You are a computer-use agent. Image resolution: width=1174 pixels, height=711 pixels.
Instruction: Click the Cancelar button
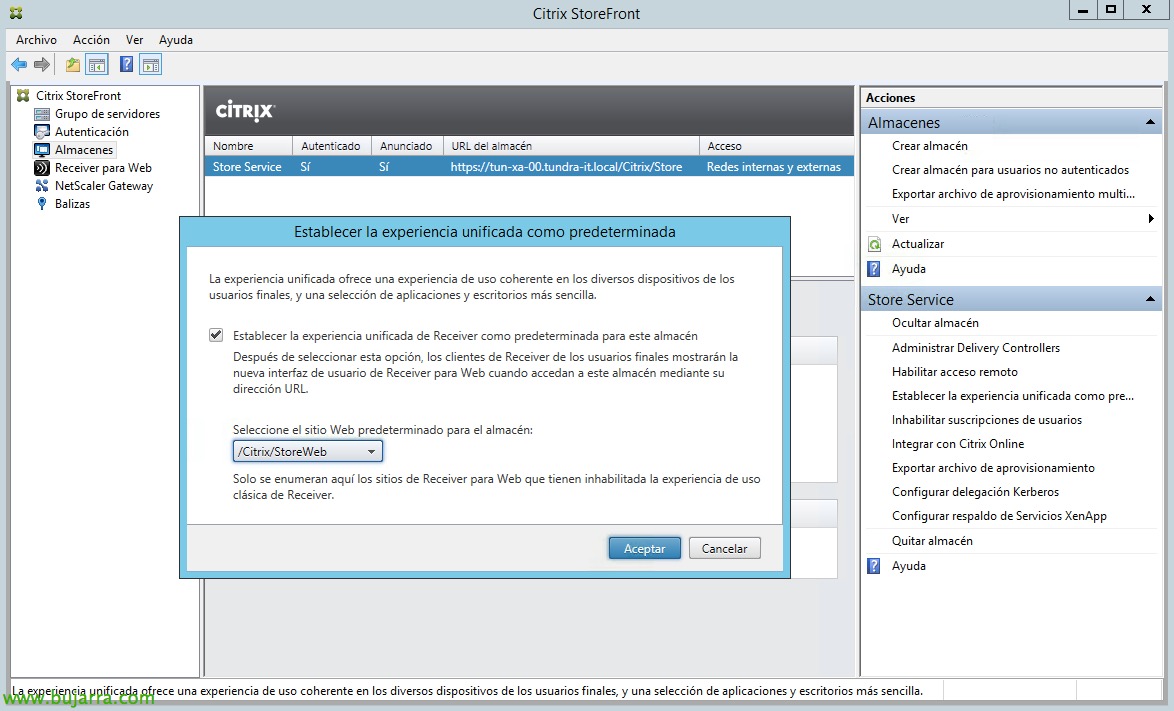724,549
